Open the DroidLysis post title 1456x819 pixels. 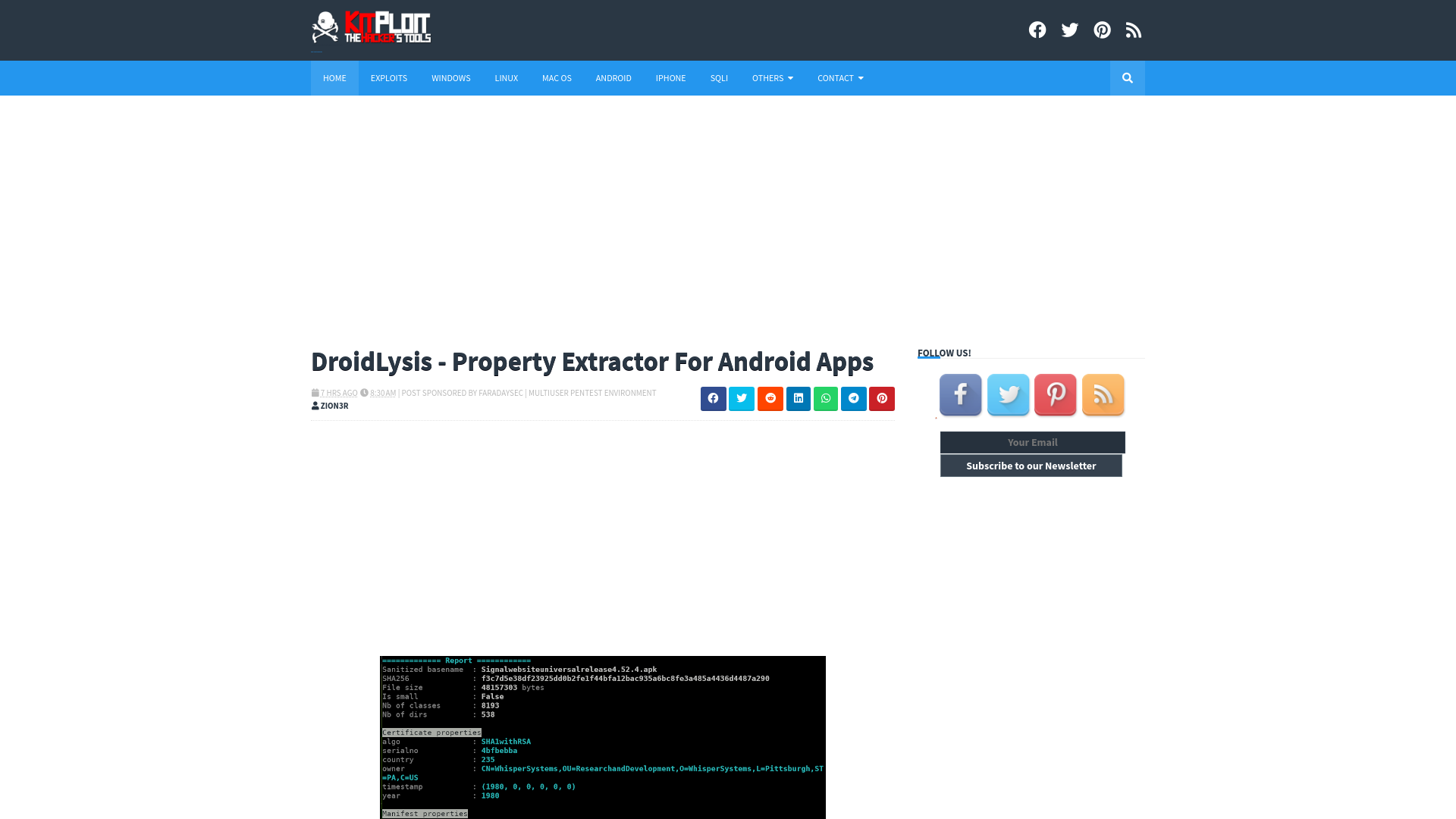pos(592,362)
